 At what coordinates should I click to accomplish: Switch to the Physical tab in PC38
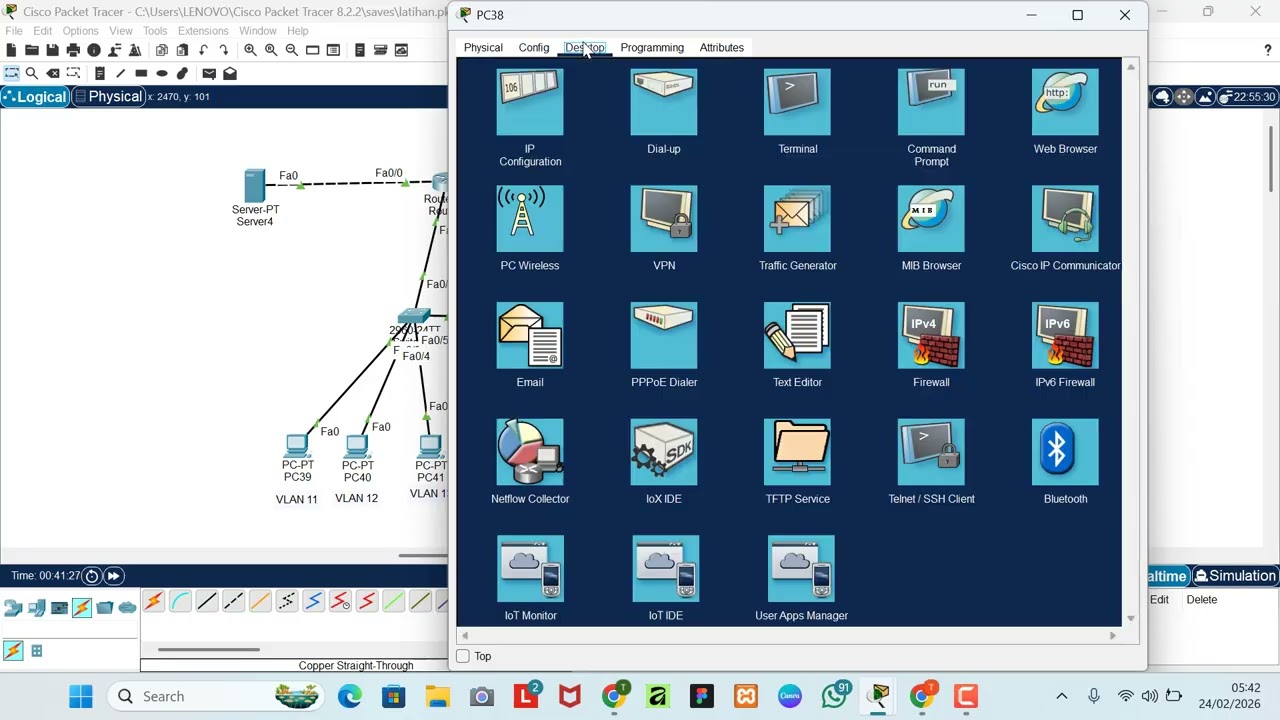[x=483, y=47]
